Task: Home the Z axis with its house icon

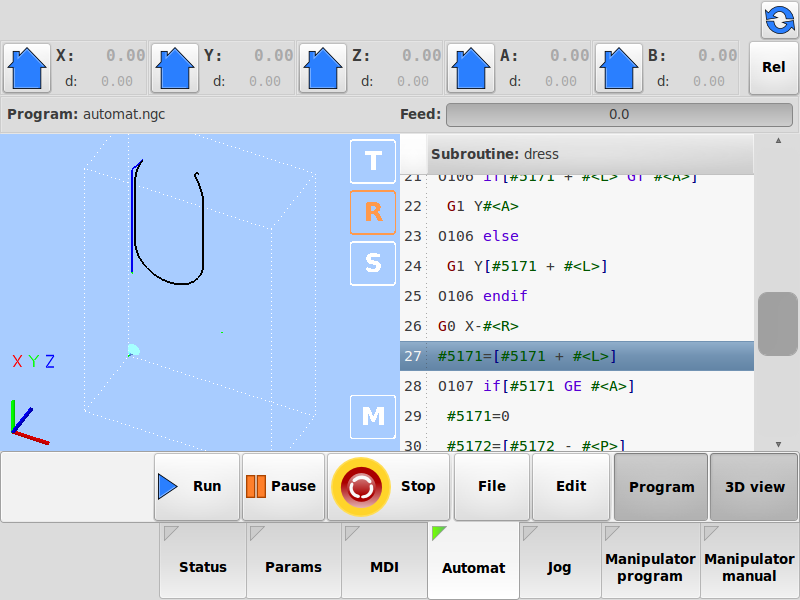Action: [323, 68]
